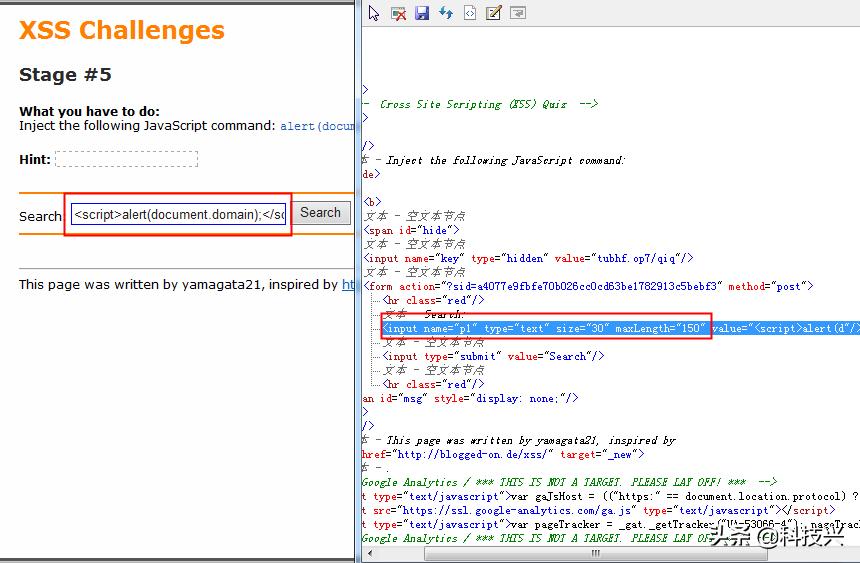Screen dimensions: 860x563
Task: Select the script node containing var pageTracker
Action: [x=610, y=524]
